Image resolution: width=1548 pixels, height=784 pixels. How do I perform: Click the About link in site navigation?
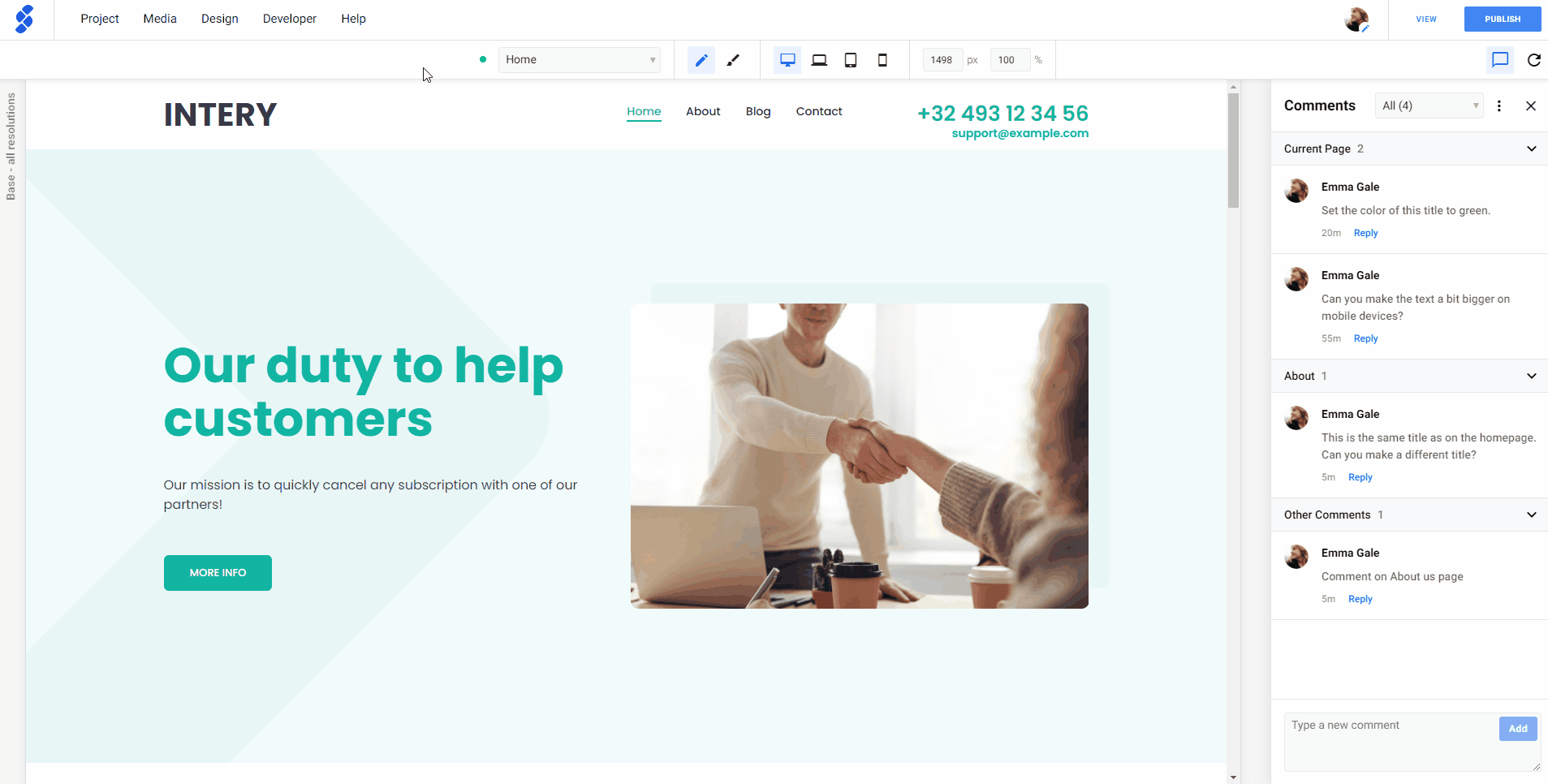click(703, 111)
